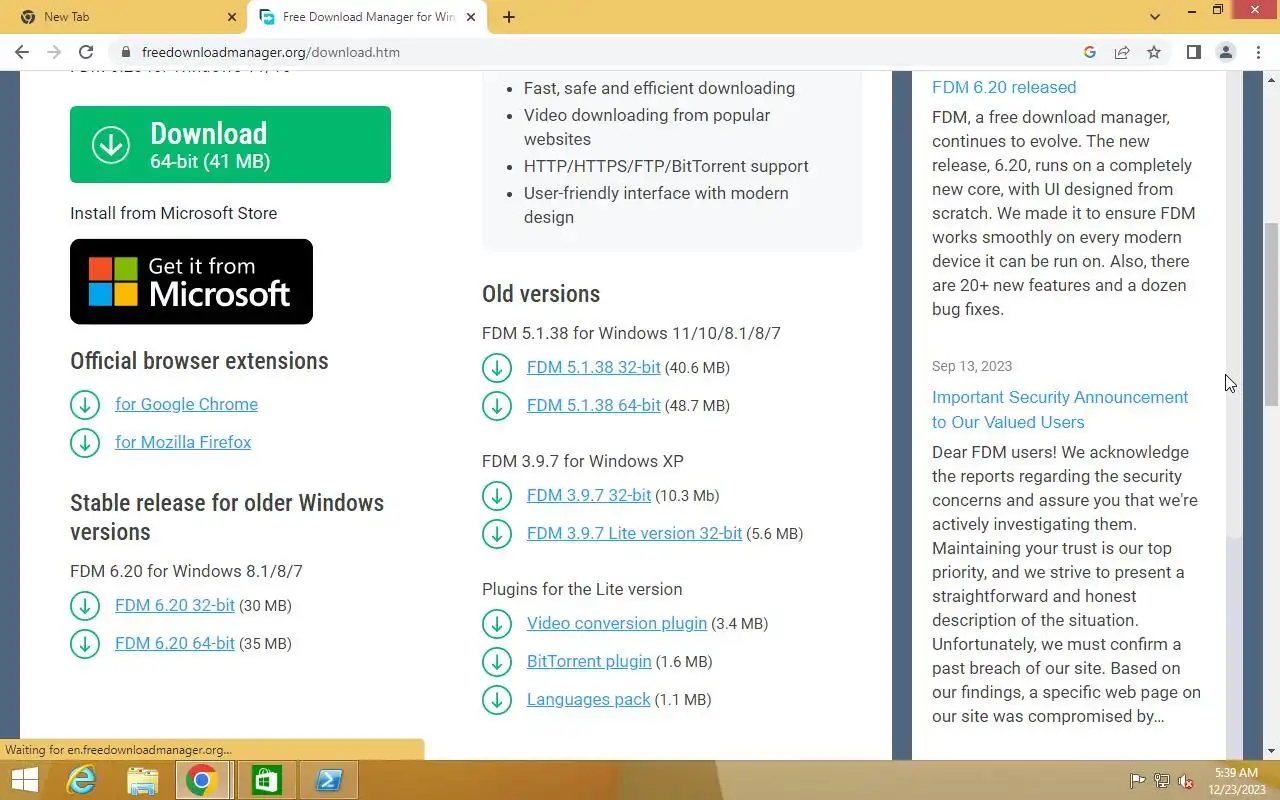Open the Google Chrome extension link

[186, 404]
